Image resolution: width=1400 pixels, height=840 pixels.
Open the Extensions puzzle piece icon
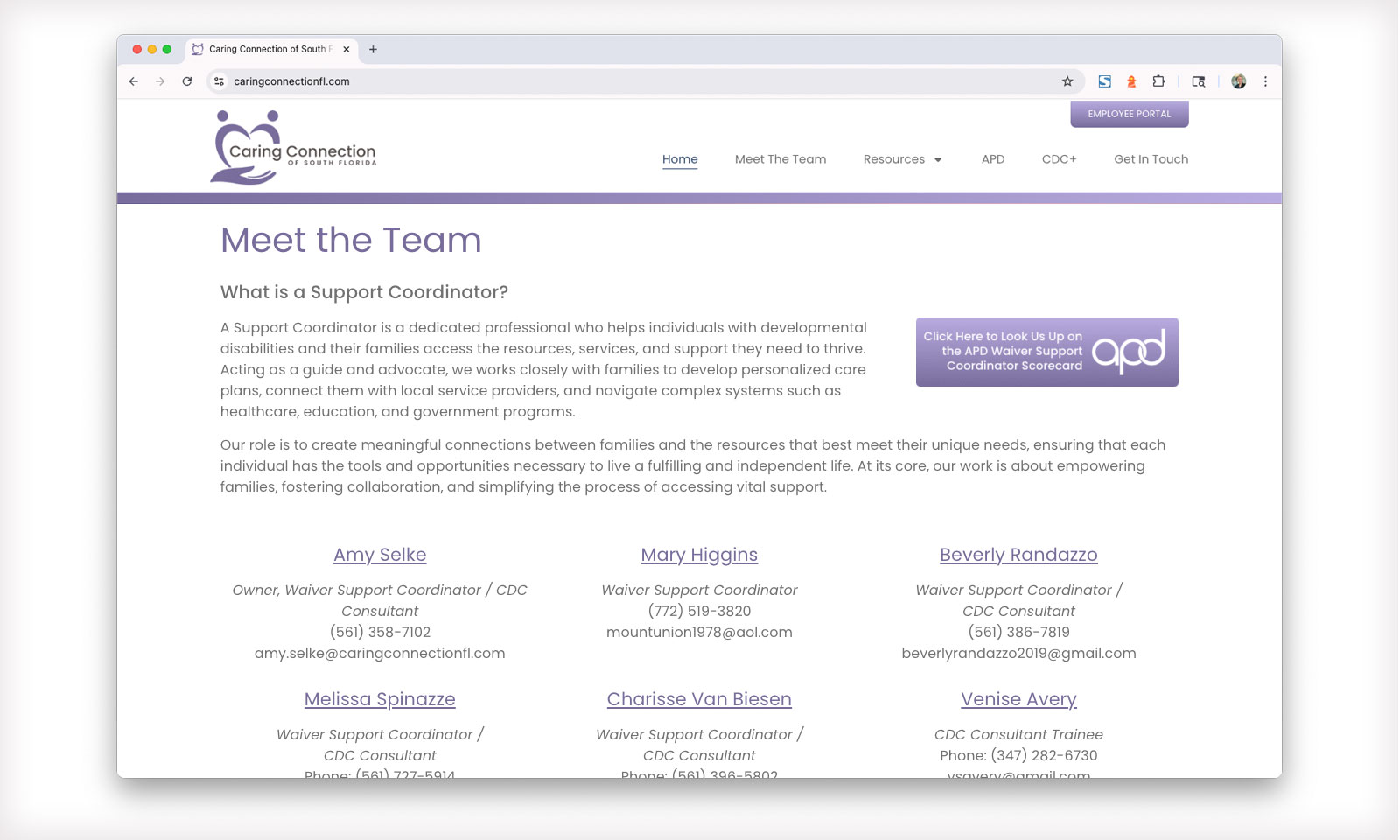pyautogui.click(x=1158, y=81)
